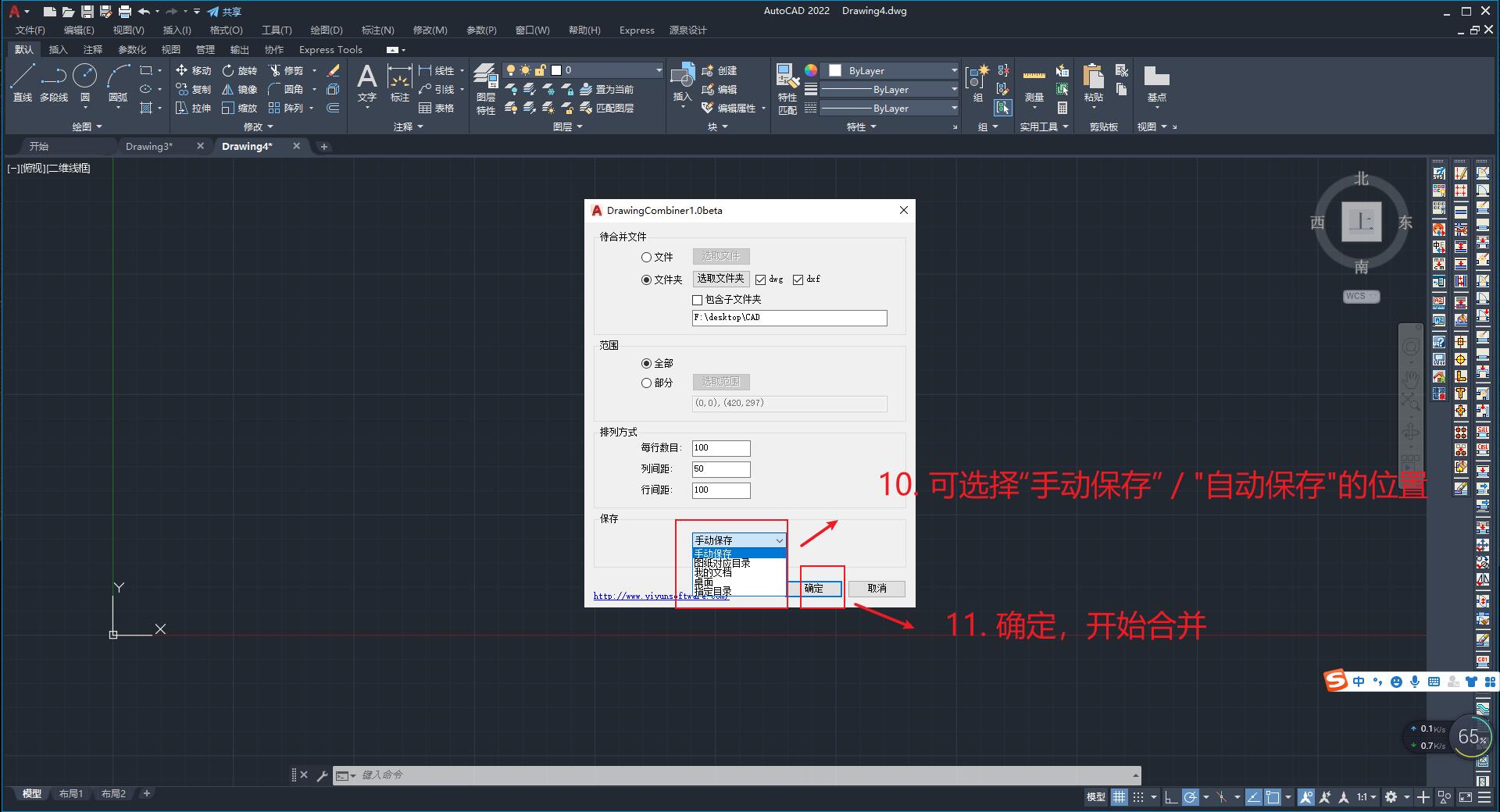Image resolution: width=1500 pixels, height=812 pixels.
Task: Open the Group (组) tool
Action: (977, 83)
